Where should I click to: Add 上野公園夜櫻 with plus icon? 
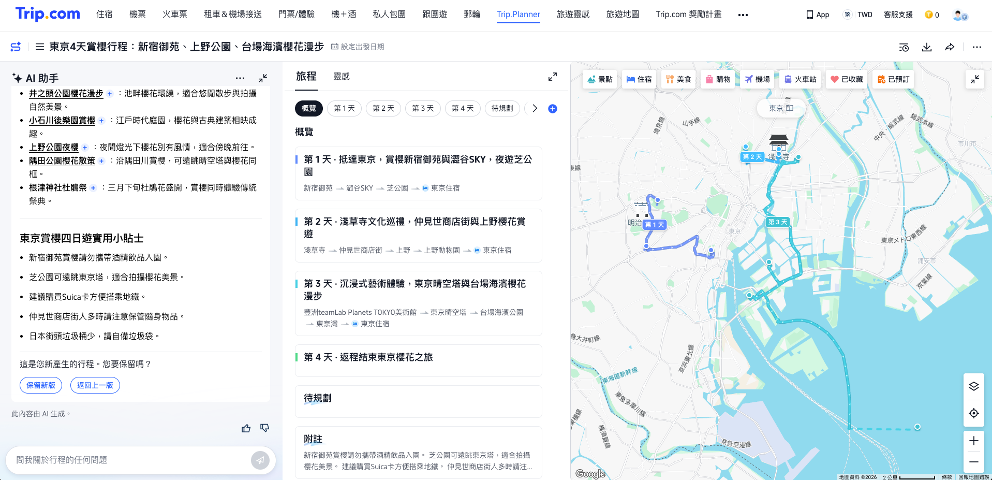point(85,147)
